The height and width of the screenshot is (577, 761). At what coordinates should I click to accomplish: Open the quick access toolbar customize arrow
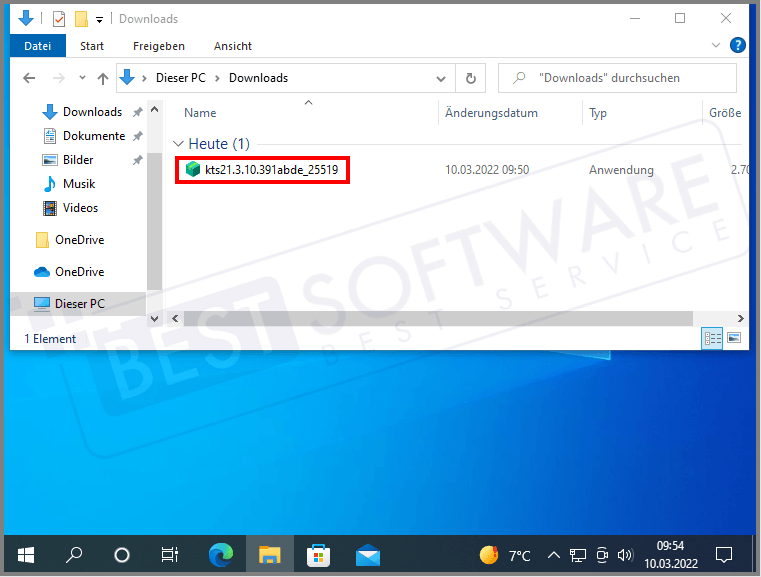(x=99, y=20)
